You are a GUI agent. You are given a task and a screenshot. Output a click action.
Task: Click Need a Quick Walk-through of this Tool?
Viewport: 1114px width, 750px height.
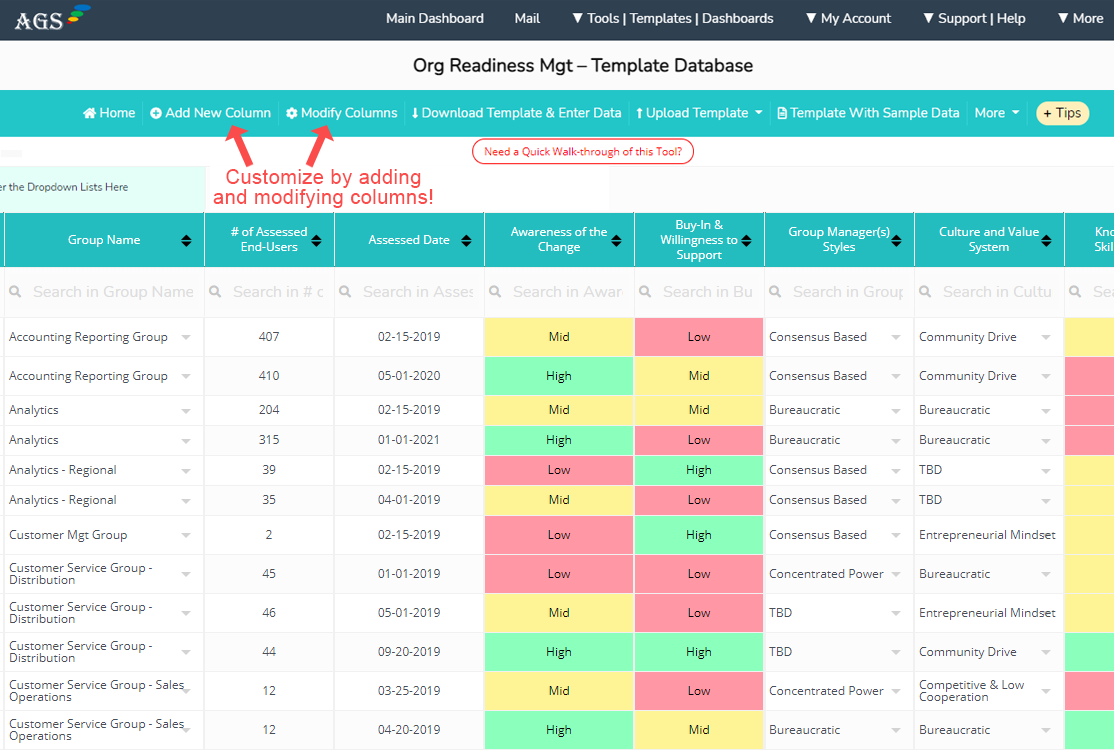[583, 151]
